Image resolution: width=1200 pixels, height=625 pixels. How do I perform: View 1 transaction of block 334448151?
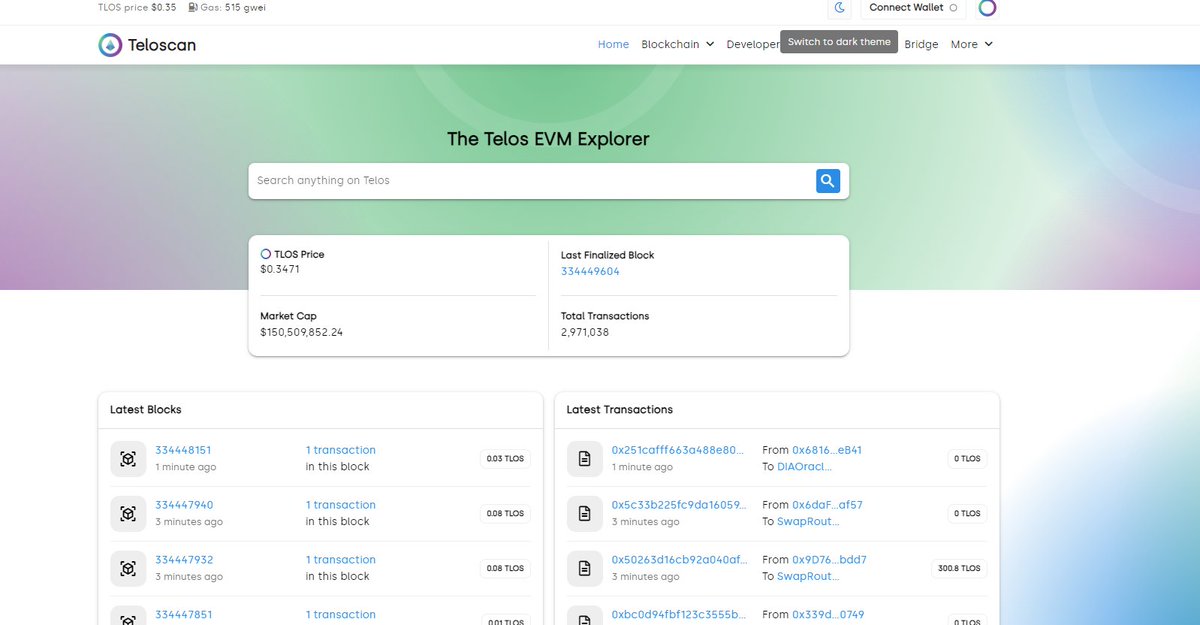click(x=341, y=450)
